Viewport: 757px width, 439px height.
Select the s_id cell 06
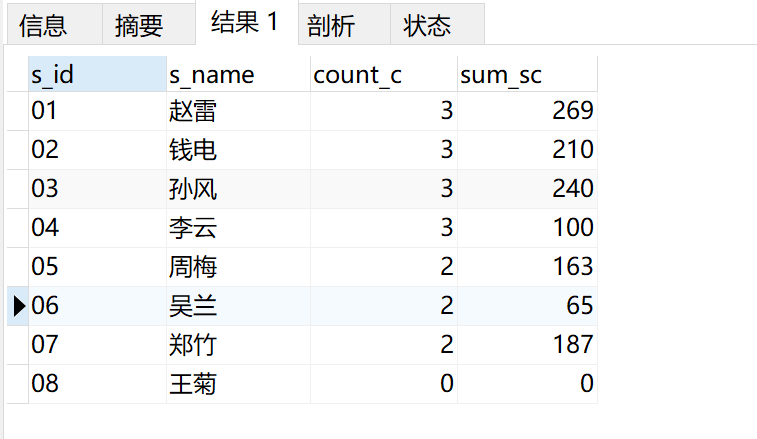click(97, 306)
